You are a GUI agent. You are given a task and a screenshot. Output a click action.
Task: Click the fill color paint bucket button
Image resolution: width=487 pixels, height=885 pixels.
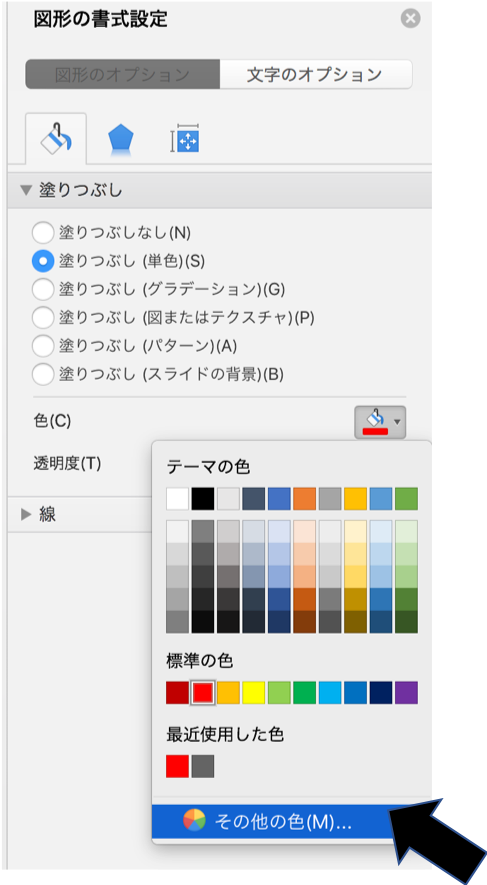(x=374, y=422)
